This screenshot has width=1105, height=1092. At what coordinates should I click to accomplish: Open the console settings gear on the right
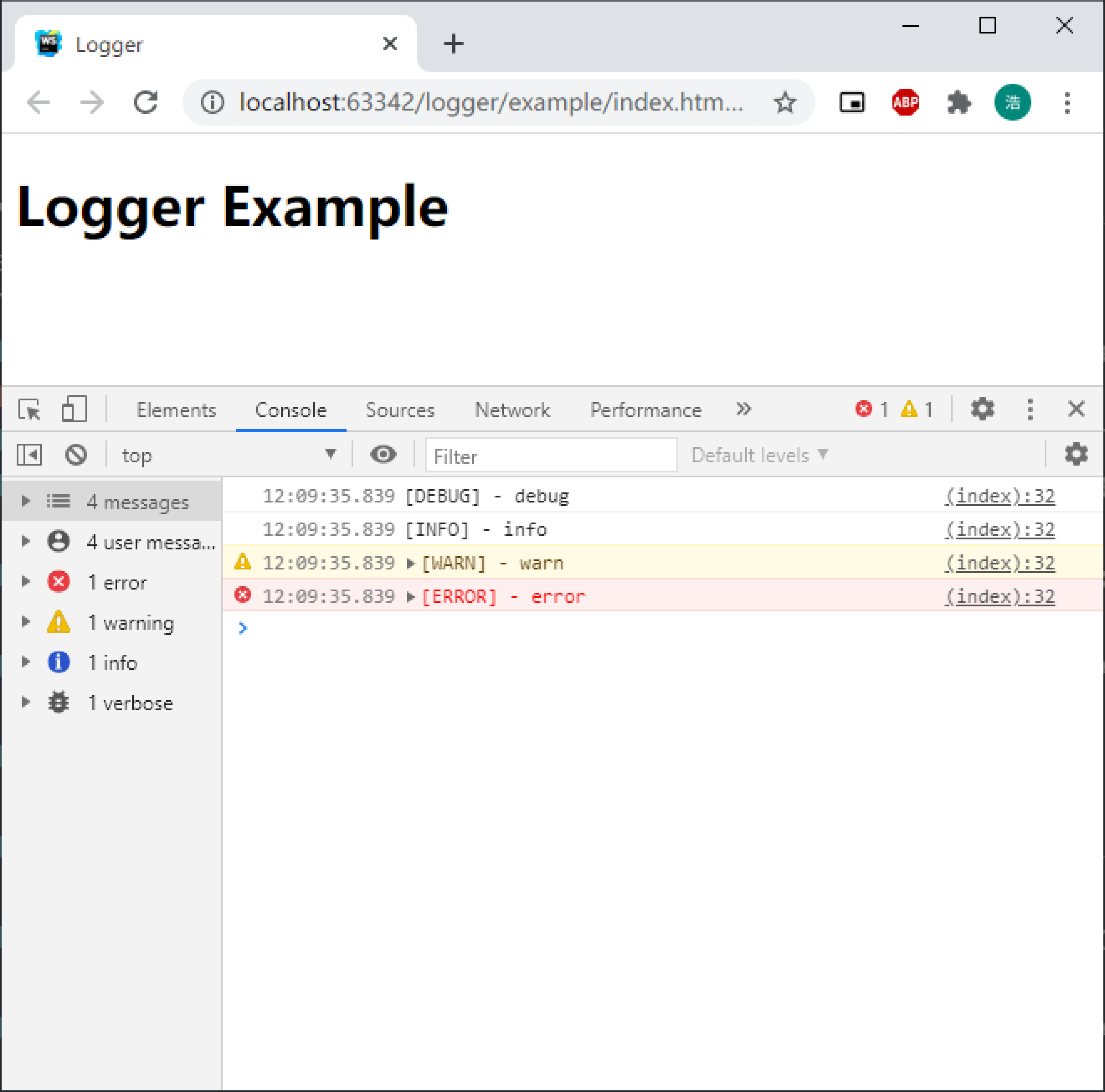click(1076, 454)
